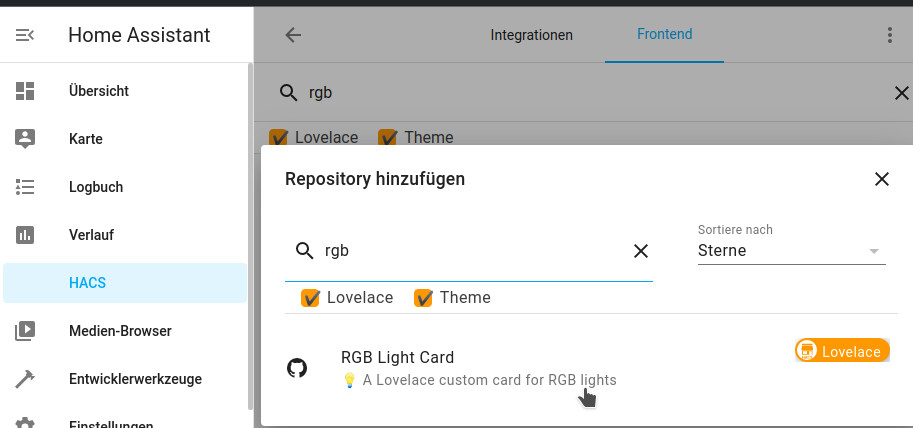Collapse the sidebar with the menu icon
913x428 pixels.
24,36
